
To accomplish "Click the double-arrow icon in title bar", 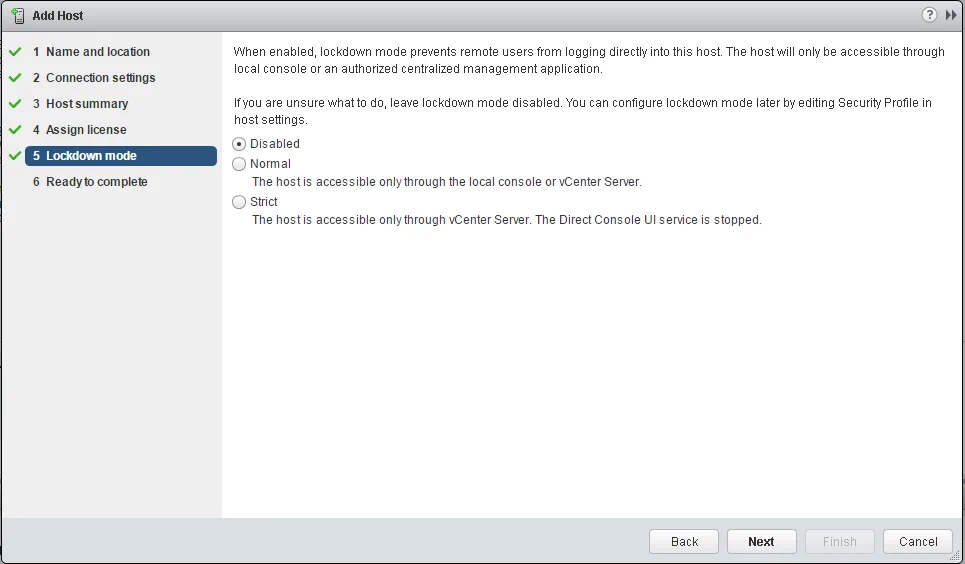I will click(951, 15).
